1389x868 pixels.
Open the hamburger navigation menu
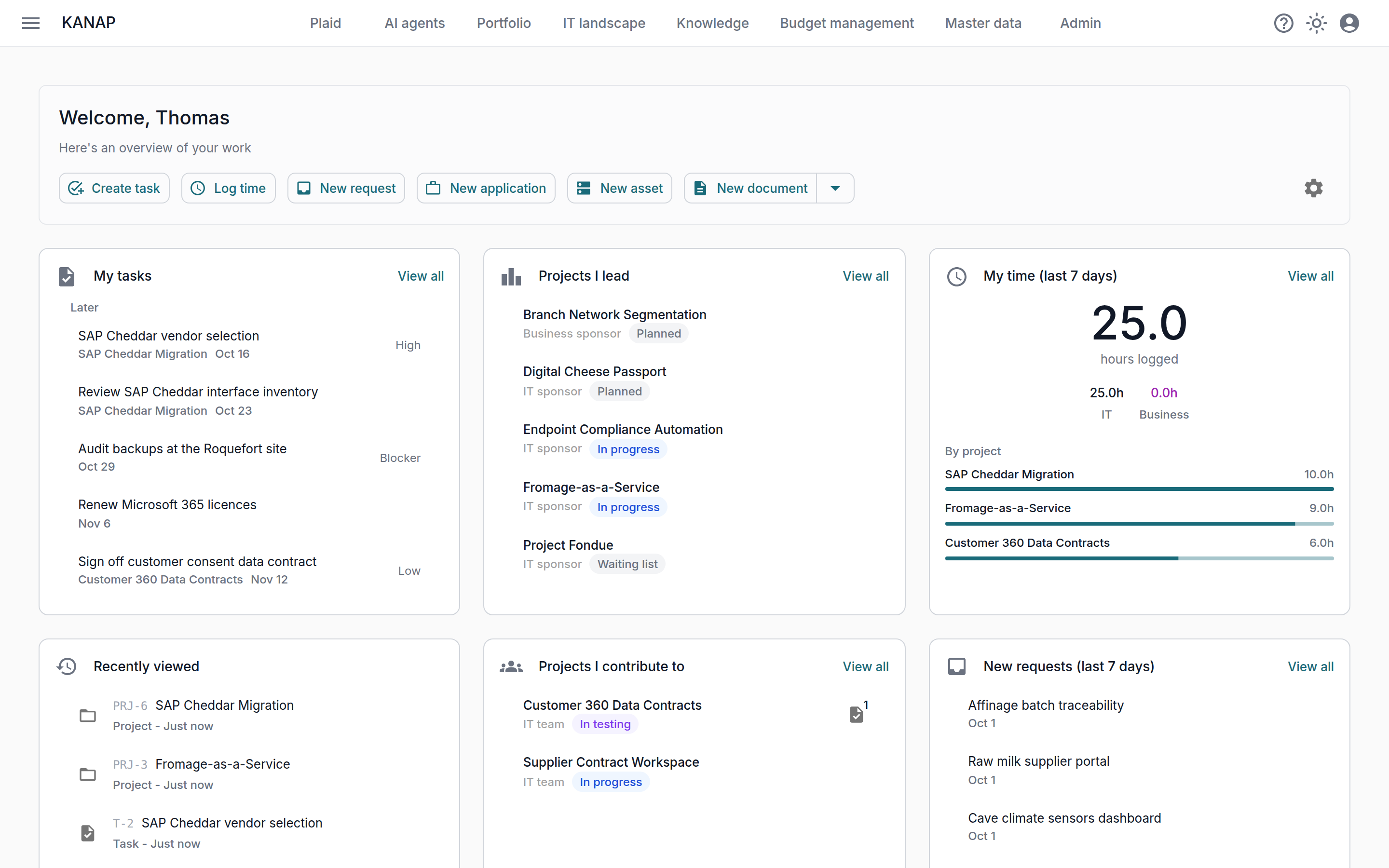point(31,23)
